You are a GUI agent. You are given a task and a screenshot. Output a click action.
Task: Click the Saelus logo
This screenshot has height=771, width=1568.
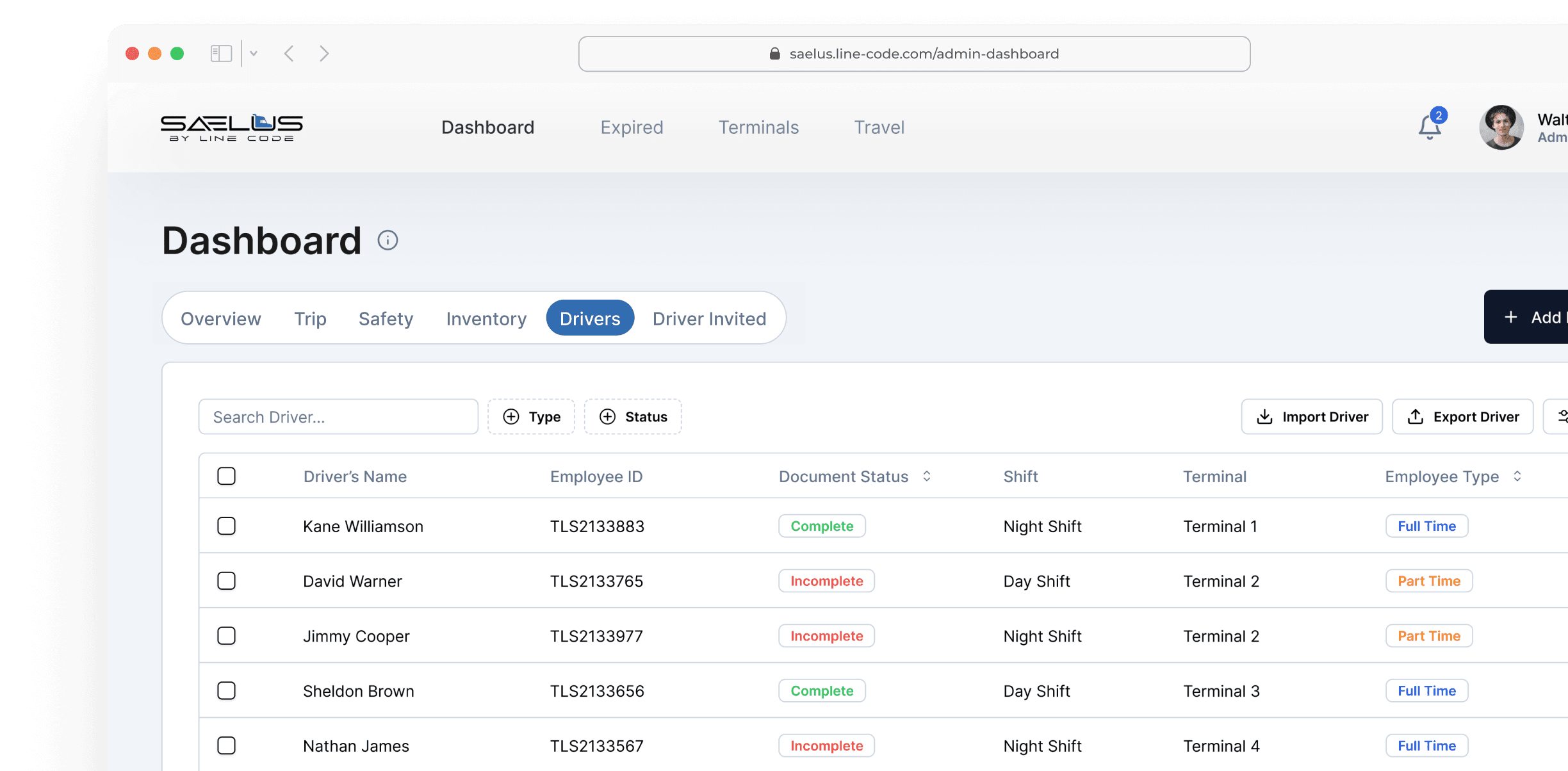231,127
